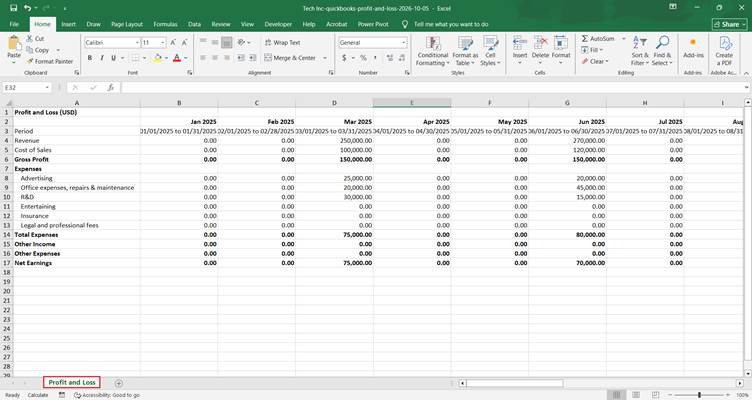
Task: Click the AutoSum sigma button
Action: (x=598, y=38)
